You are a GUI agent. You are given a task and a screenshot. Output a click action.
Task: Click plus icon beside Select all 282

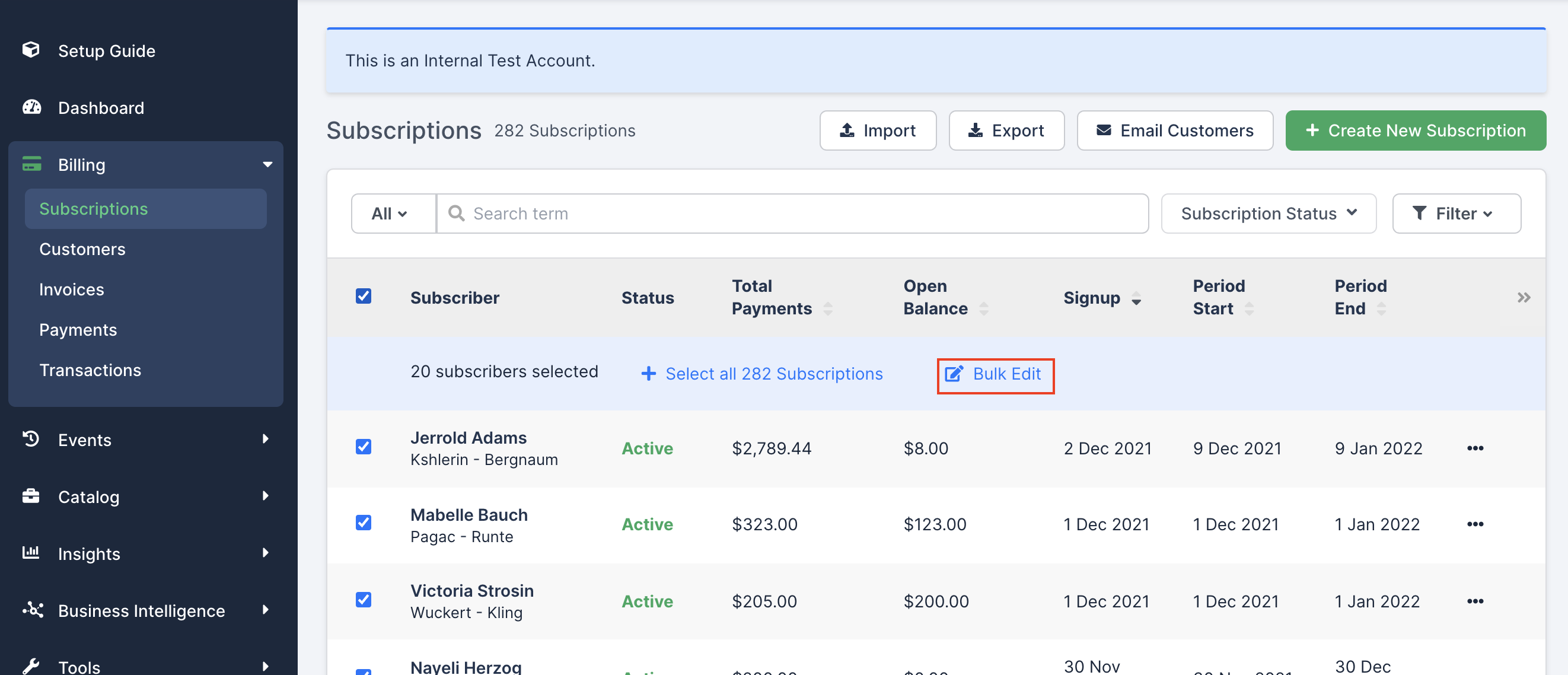coord(648,374)
